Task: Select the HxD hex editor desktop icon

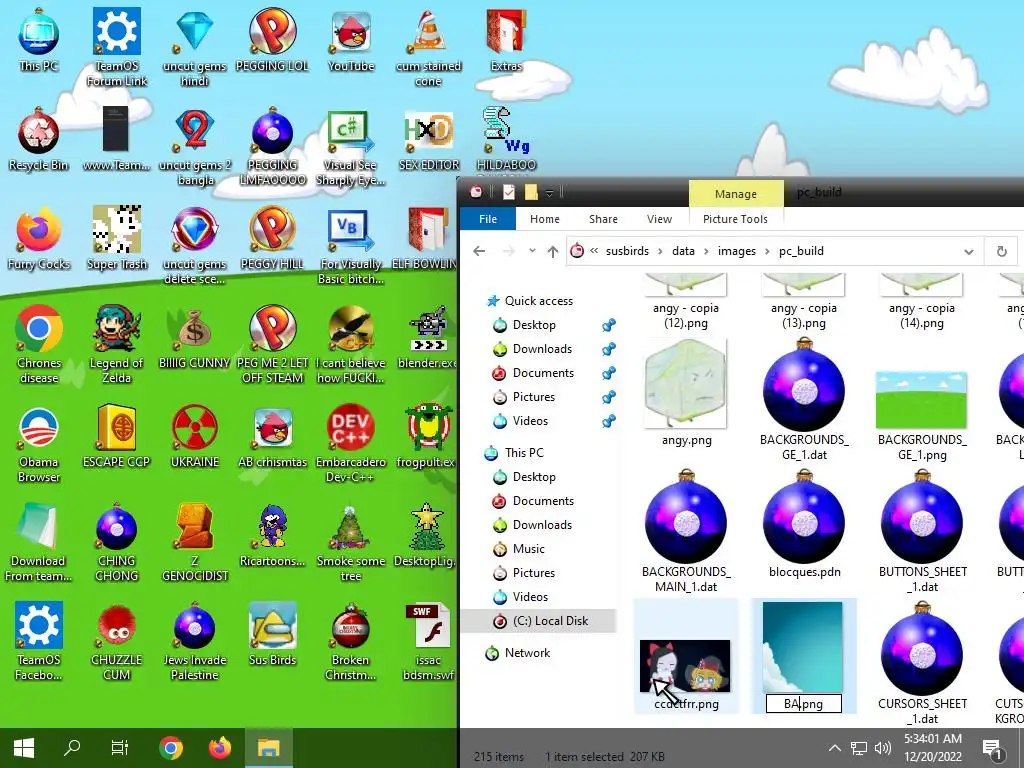Action: click(428, 140)
